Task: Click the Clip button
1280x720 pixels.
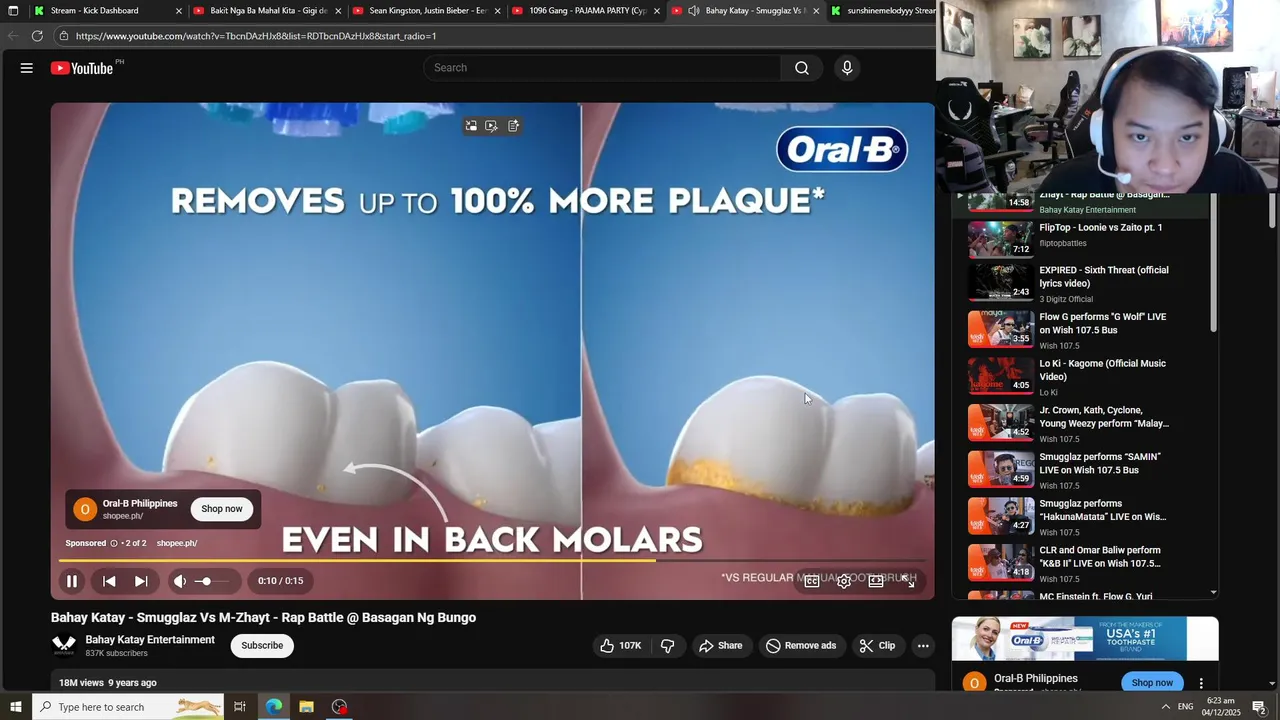Action: point(878,646)
